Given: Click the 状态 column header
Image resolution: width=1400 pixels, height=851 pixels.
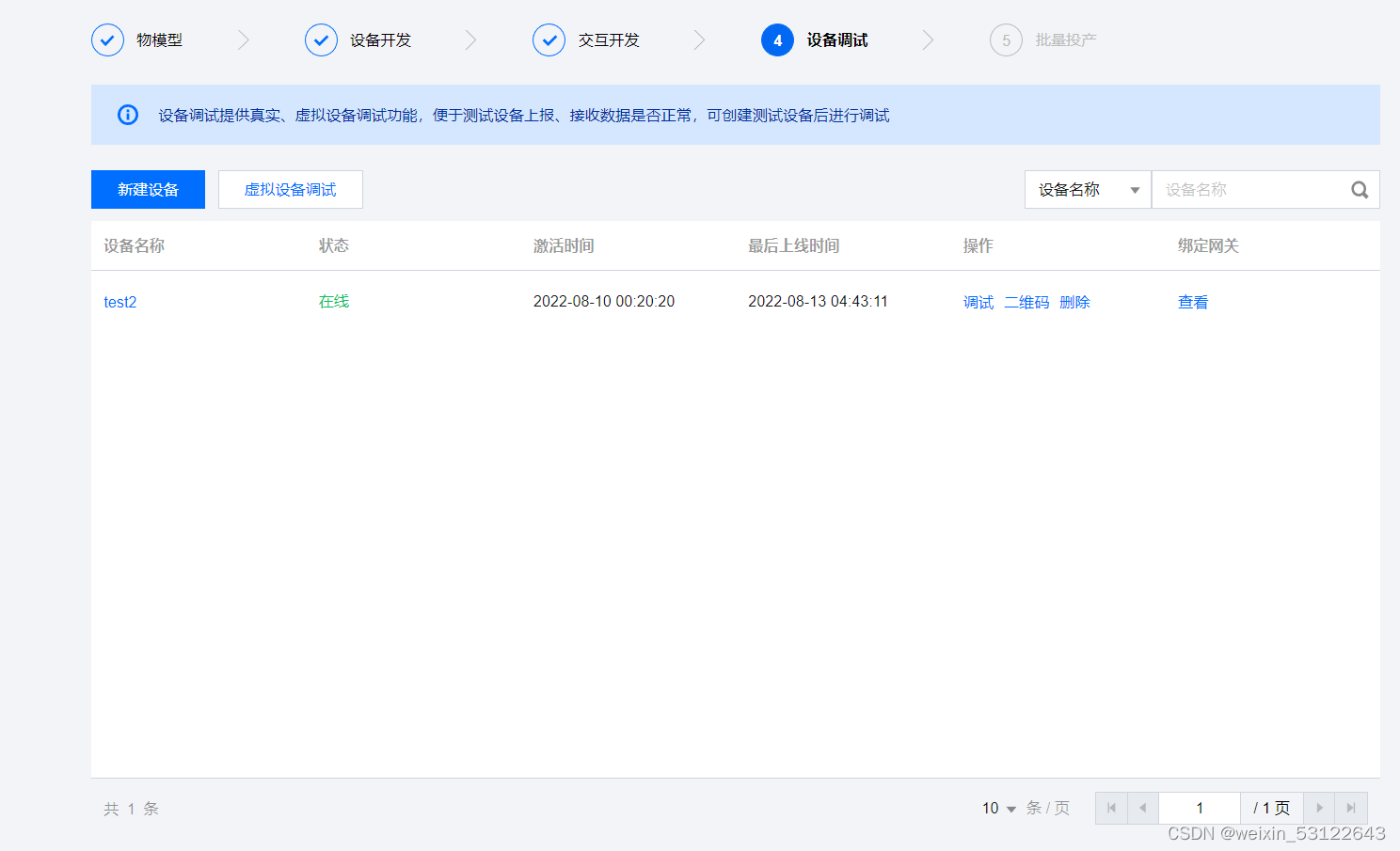Looking at the screenshot, I should [x=334, y=245].
